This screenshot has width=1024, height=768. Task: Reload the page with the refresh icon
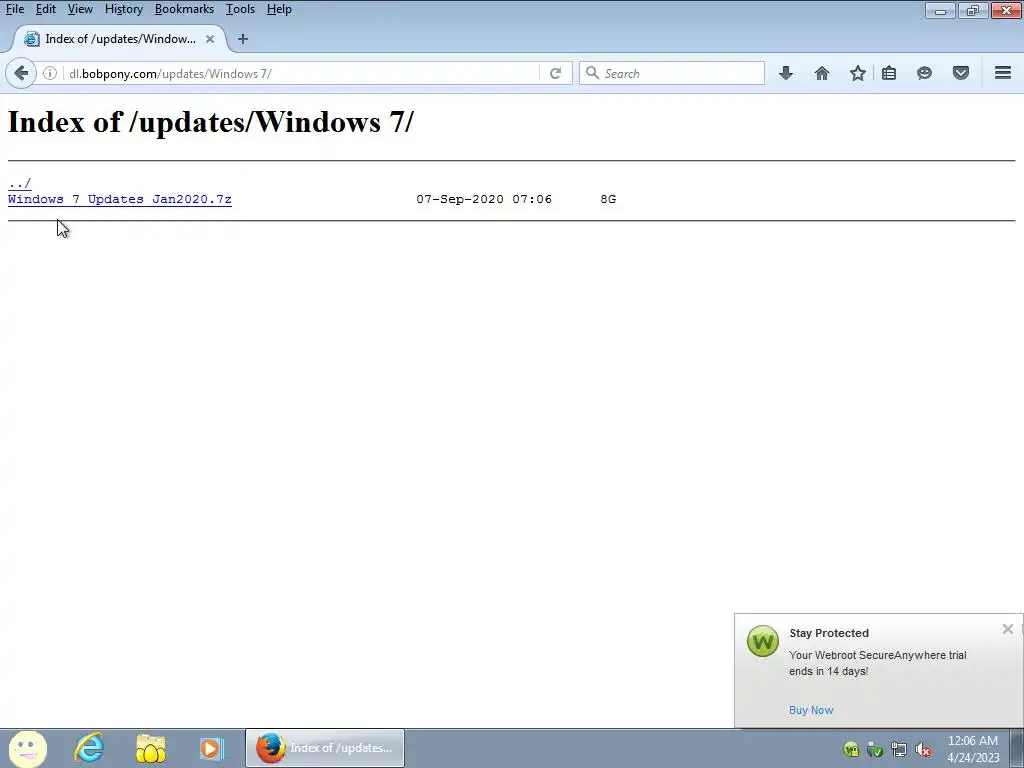click(x=555, y=73)
